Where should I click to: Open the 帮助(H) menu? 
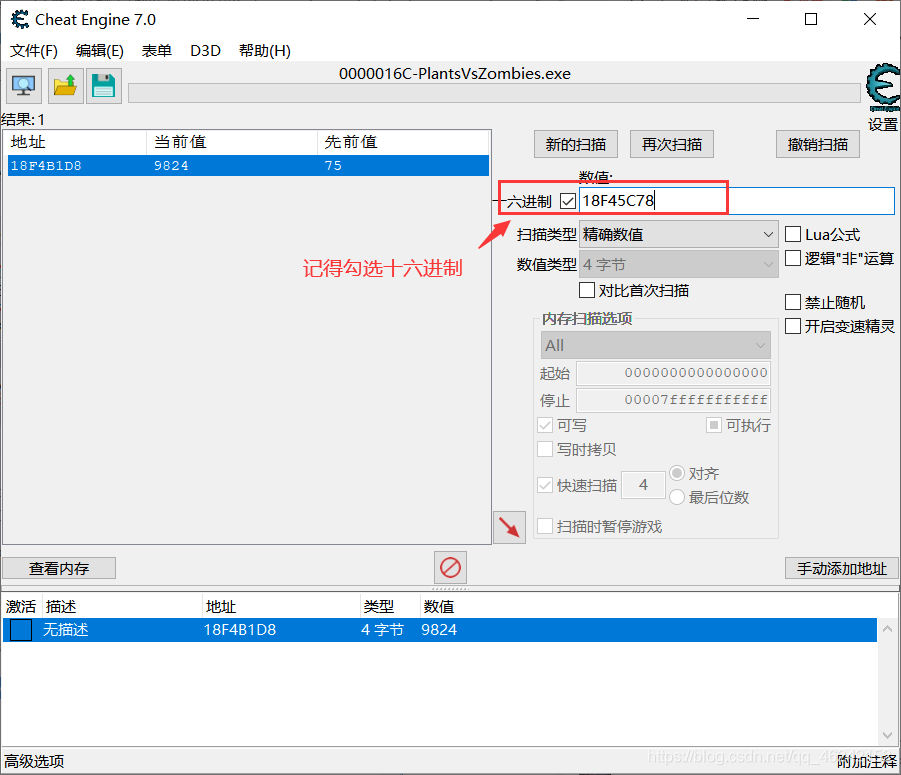(x=265, y=51)
